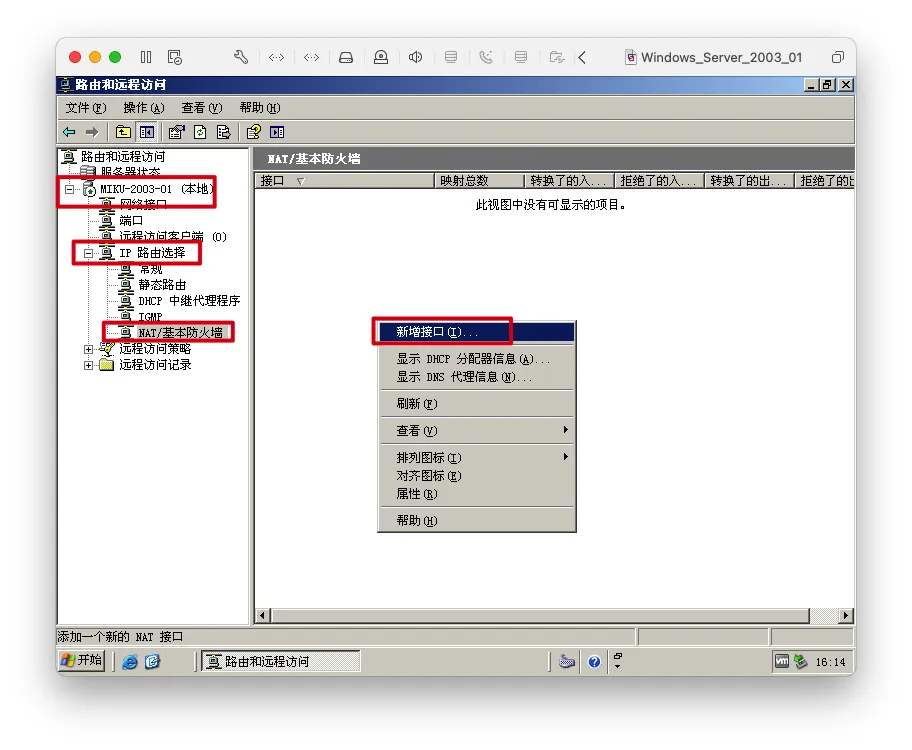Select the 路由和远程访问 root tree node
The image size is (912, 750).
click(x=123, y=157)
